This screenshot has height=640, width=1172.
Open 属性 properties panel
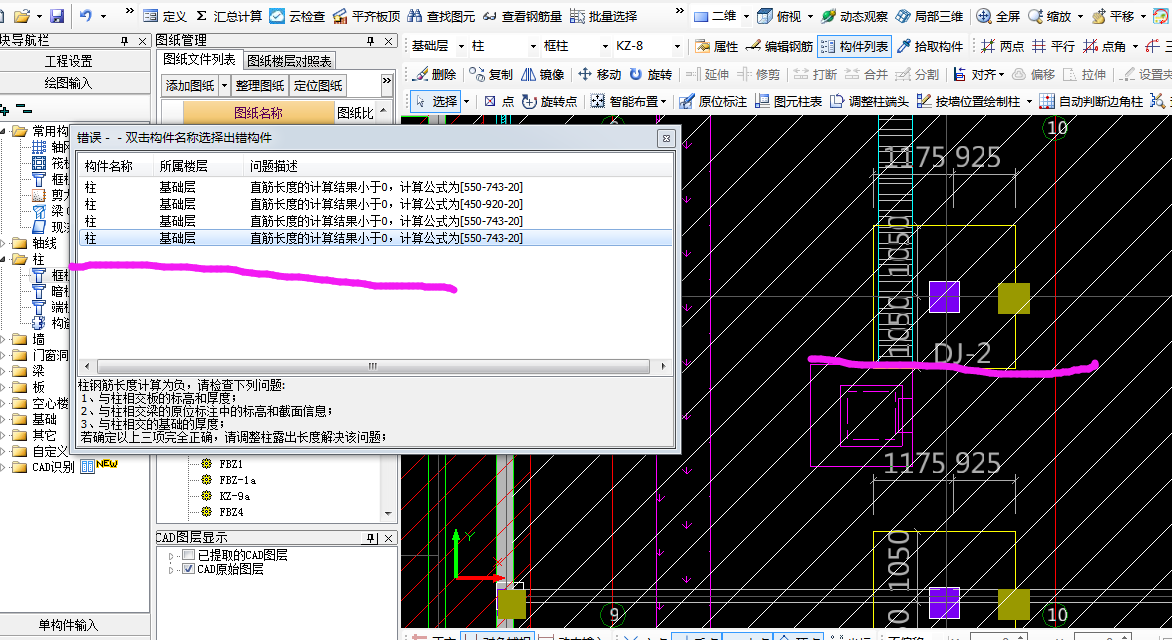(x=717, y=46)
